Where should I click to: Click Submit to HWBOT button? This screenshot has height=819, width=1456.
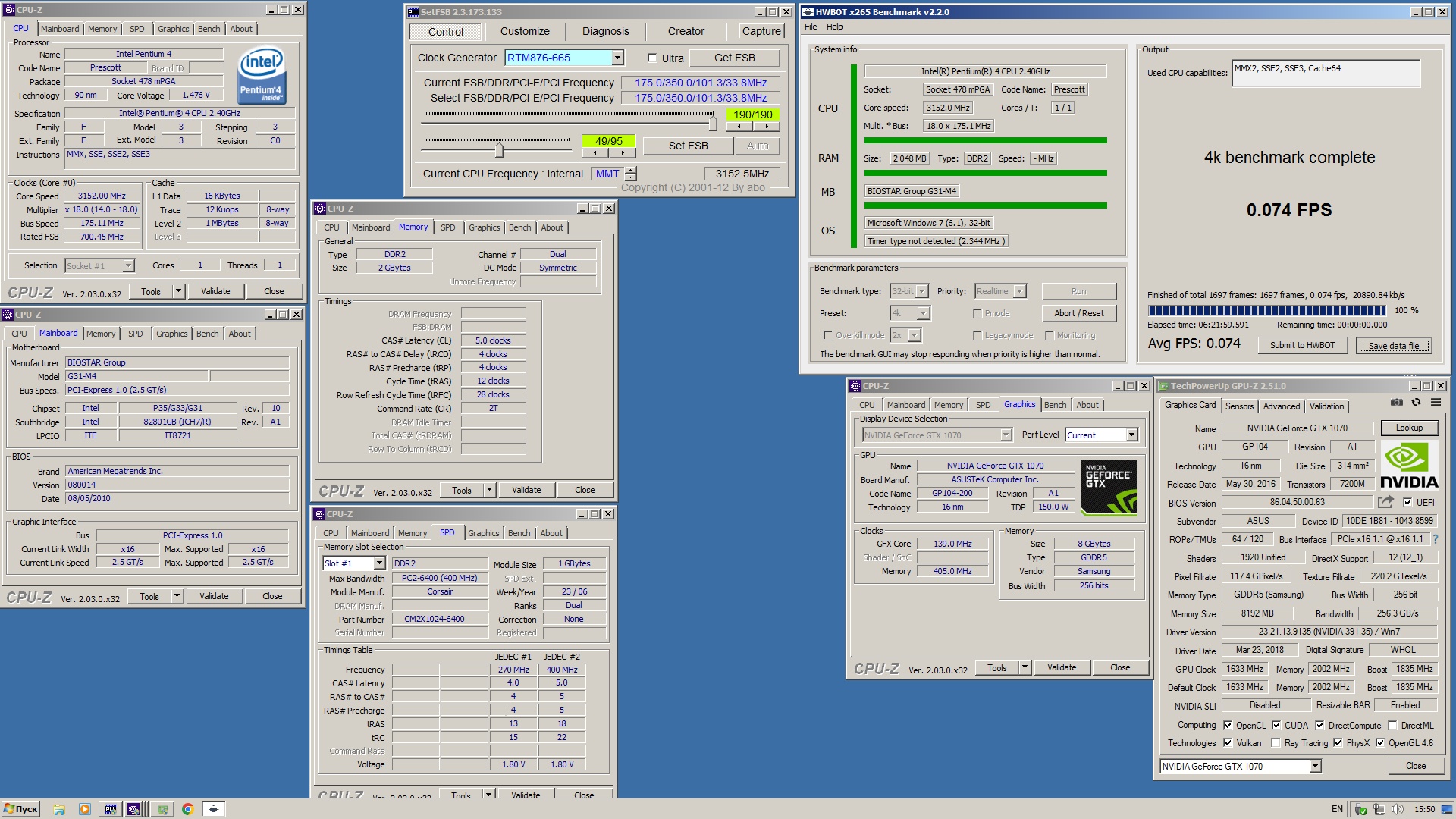click(1302, 345)
